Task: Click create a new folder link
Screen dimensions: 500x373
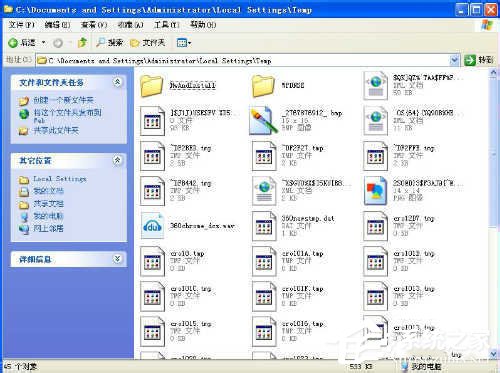Action: tap(63, 100)
